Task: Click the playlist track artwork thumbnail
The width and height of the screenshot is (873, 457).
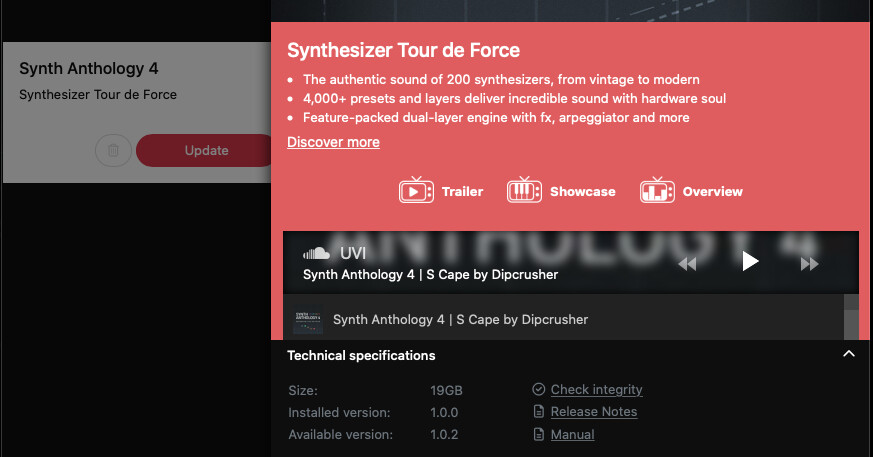Action: [308, 321]
